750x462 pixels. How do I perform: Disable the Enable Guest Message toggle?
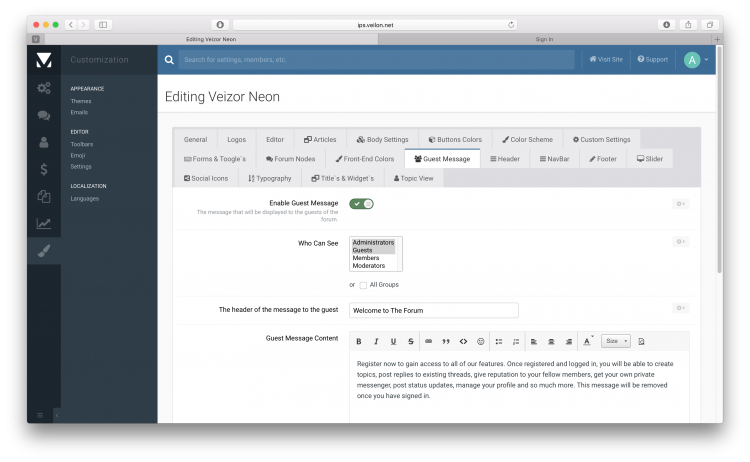[361, 204]
